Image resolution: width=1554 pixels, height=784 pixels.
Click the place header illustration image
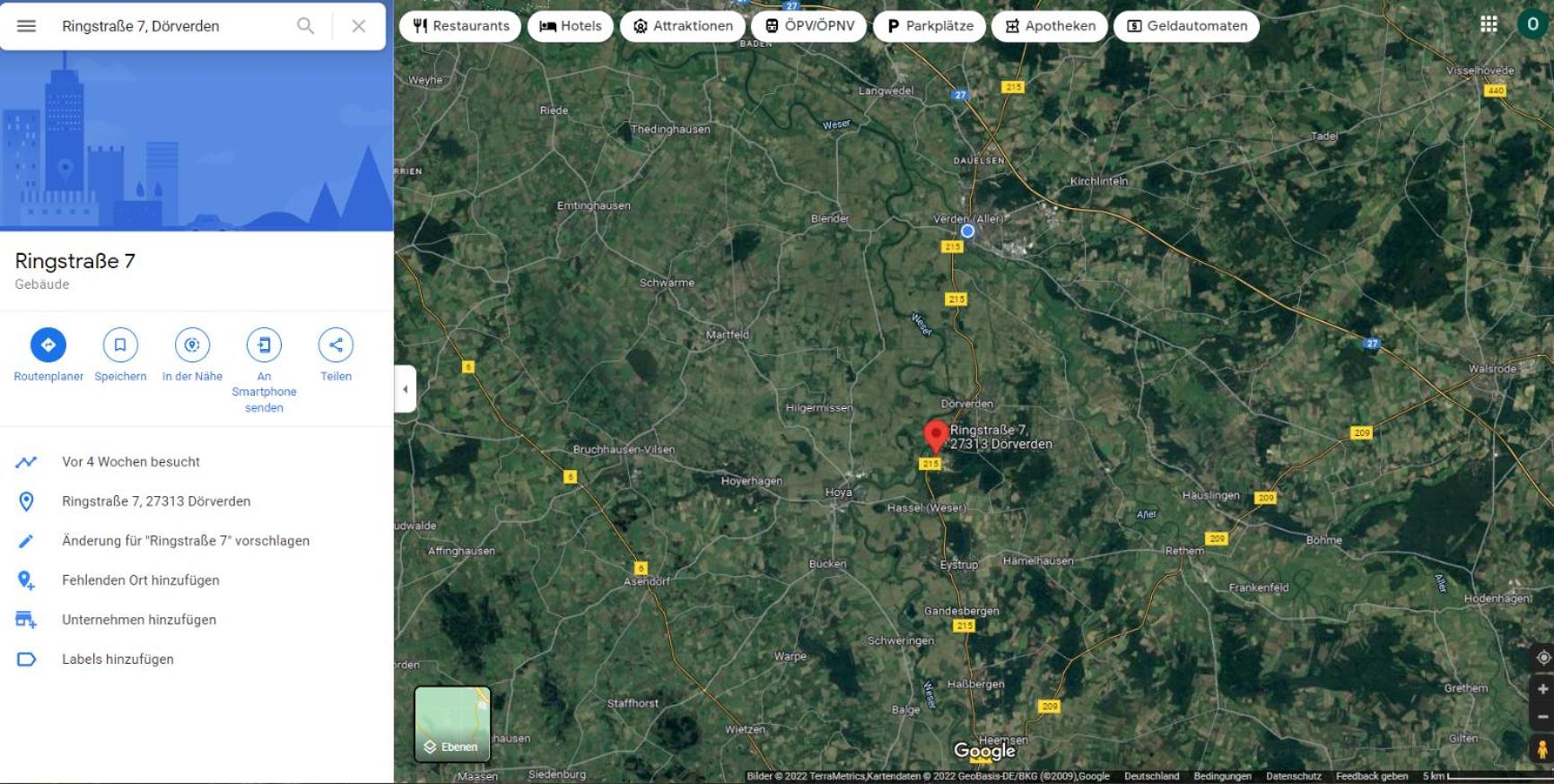click(x=196, y=141)
